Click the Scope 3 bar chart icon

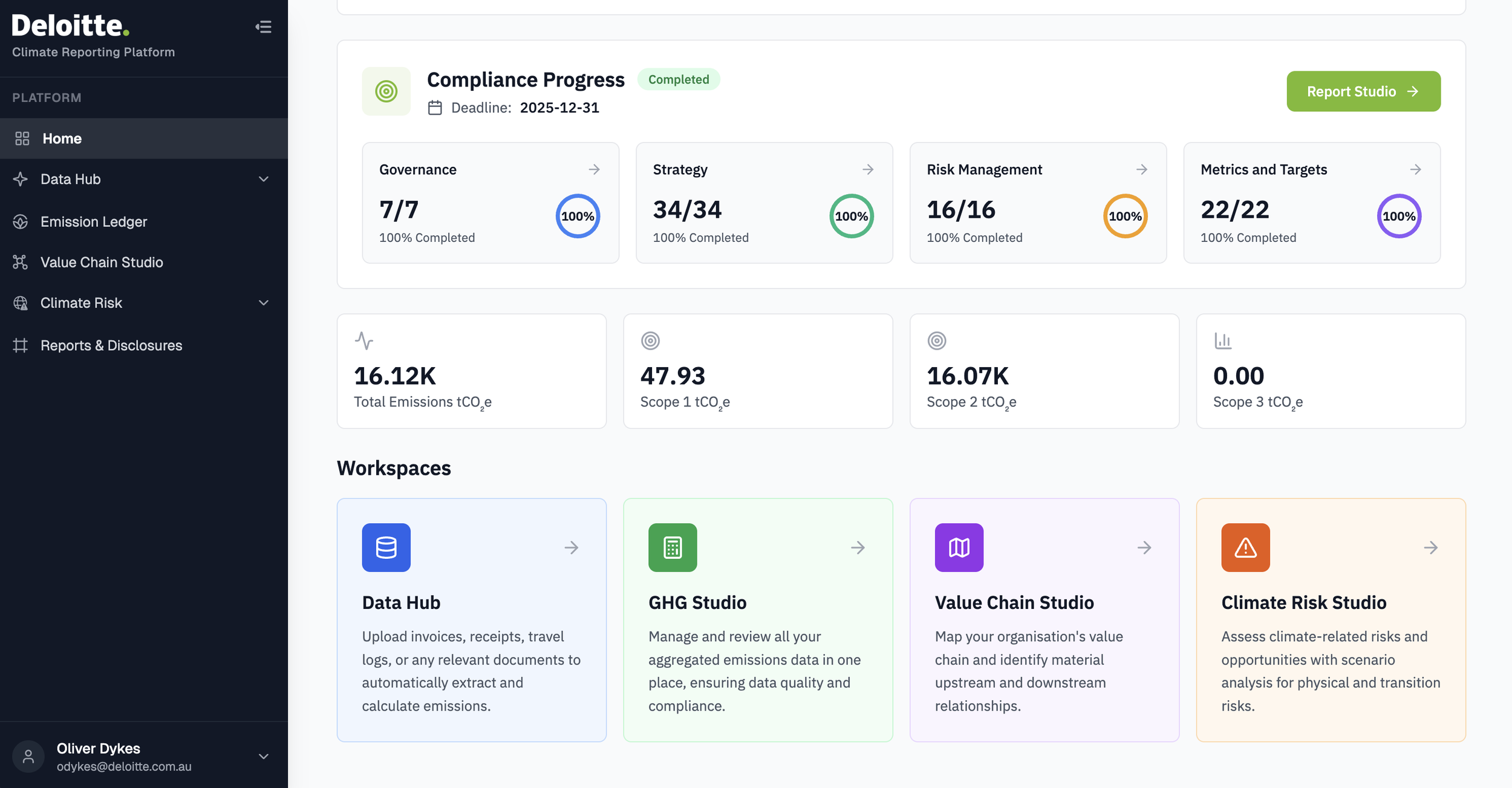point(1223,340)
